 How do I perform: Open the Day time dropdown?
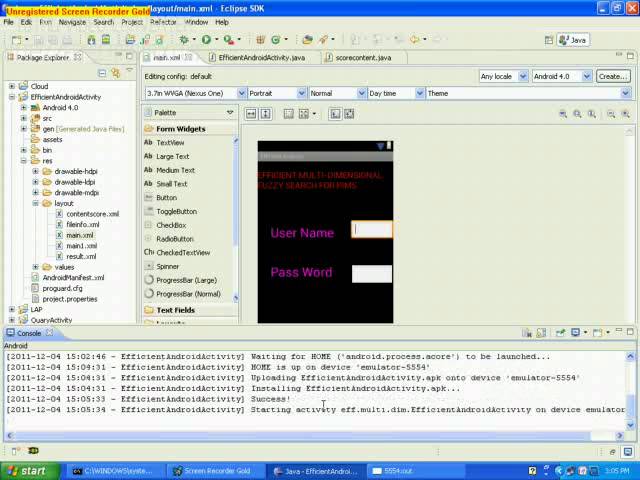pos(396,93)
